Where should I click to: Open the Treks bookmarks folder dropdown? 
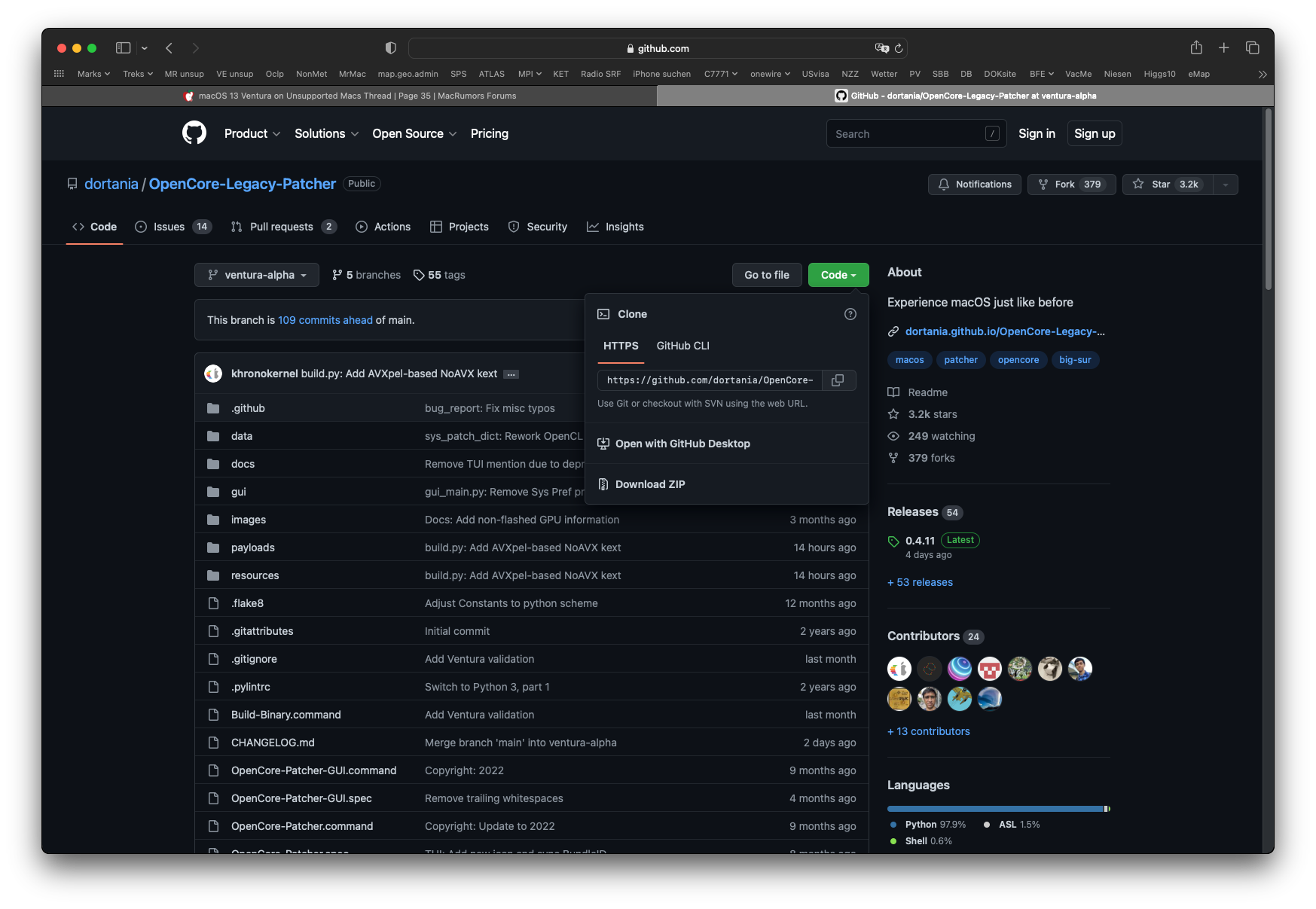click(x=138, y=74)
